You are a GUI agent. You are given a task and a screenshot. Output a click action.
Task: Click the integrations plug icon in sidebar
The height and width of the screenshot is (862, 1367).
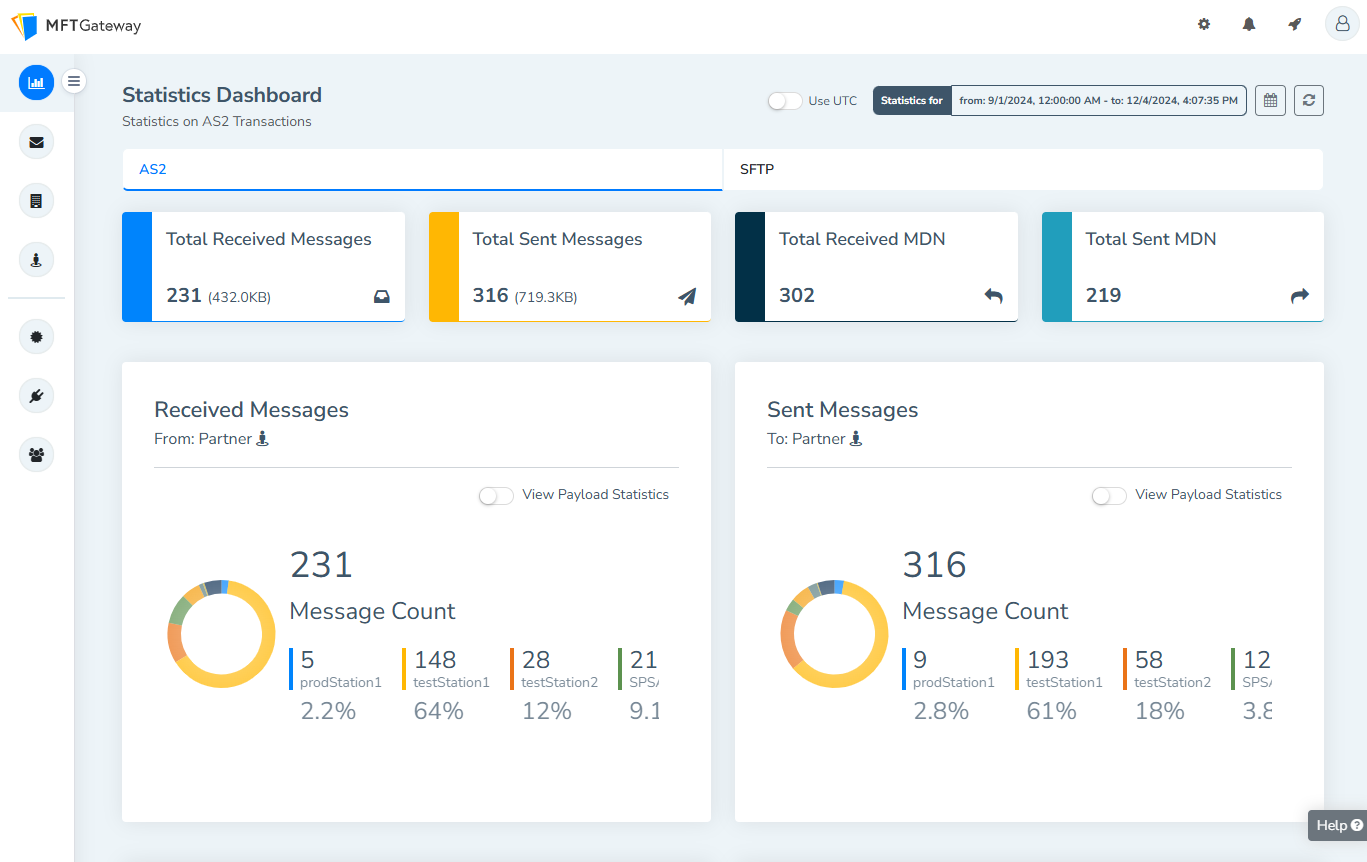pos(36,396)
